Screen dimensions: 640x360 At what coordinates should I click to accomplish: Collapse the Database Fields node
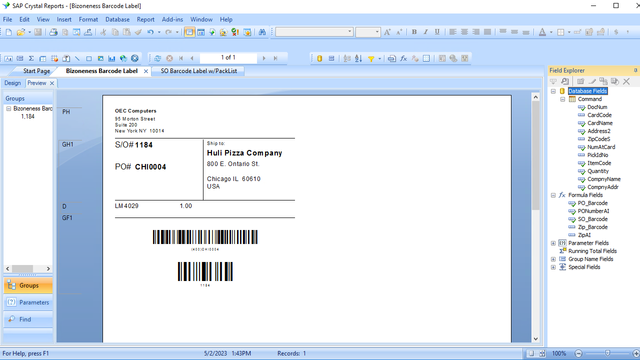[x=553, y=91]
